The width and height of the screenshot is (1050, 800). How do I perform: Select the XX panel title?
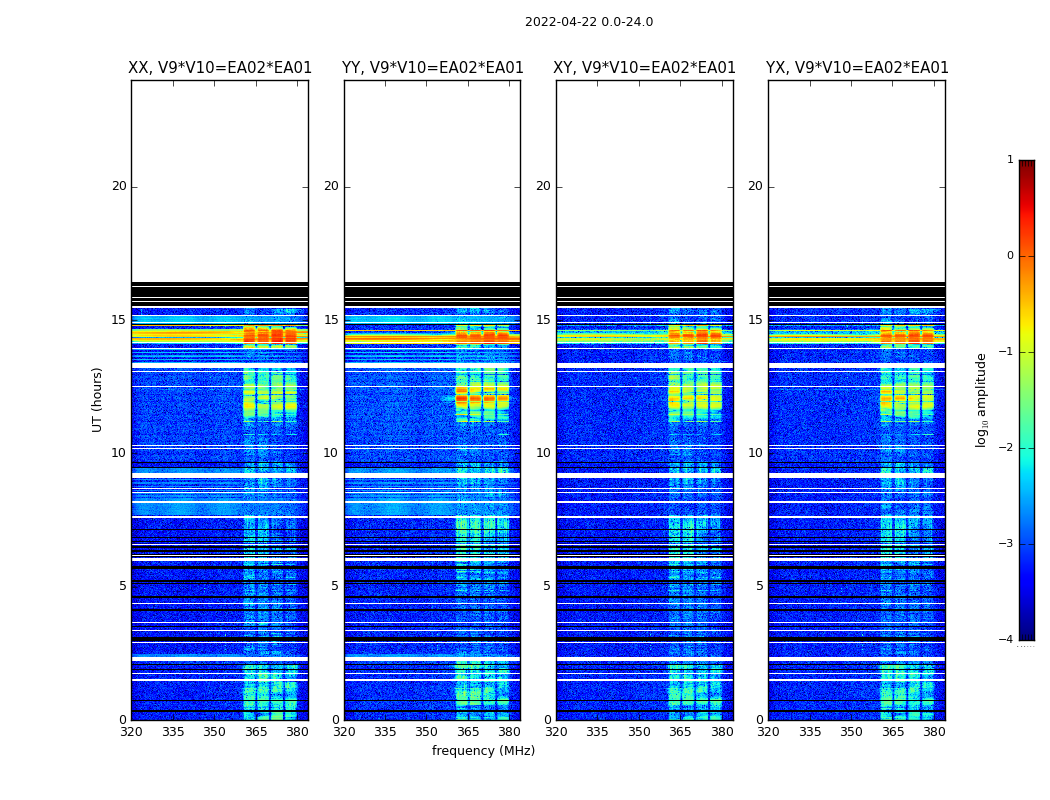220,68
